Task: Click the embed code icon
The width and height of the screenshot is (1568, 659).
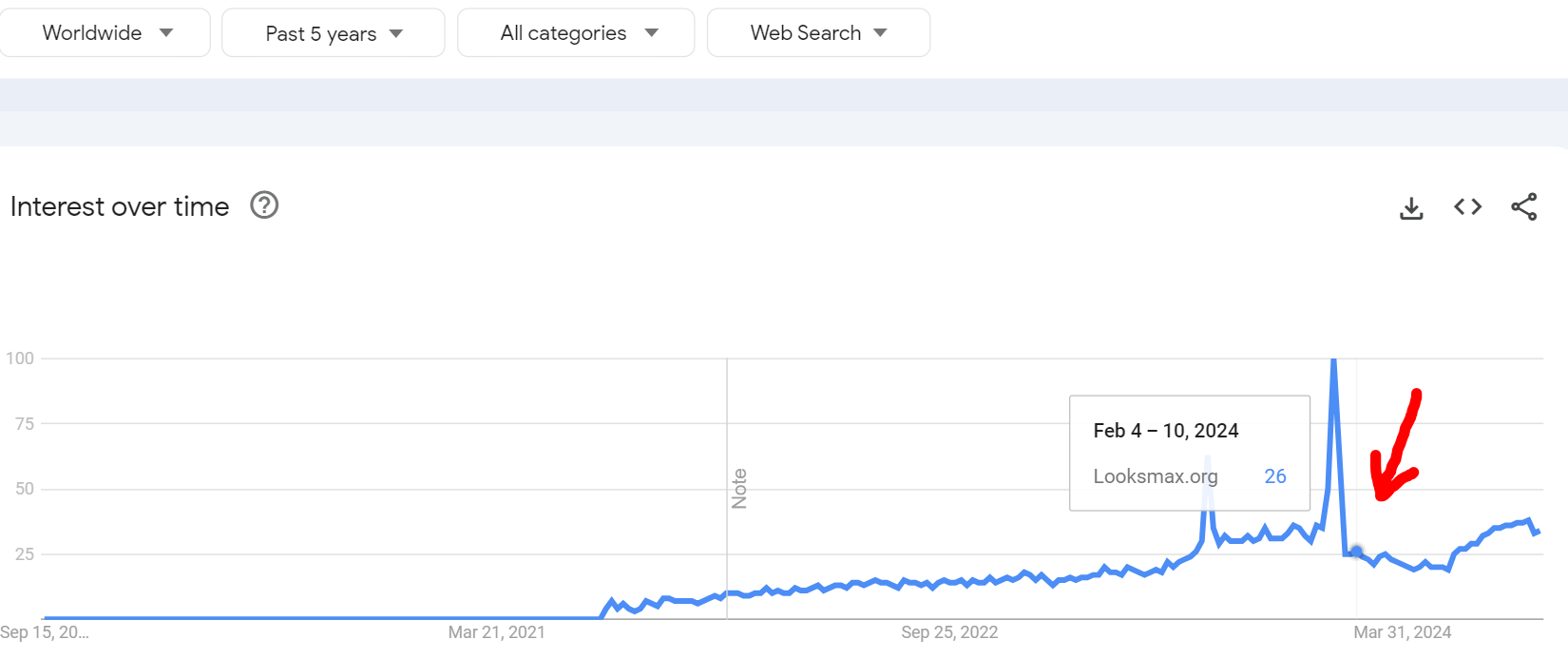Action: pos(1467,206)
